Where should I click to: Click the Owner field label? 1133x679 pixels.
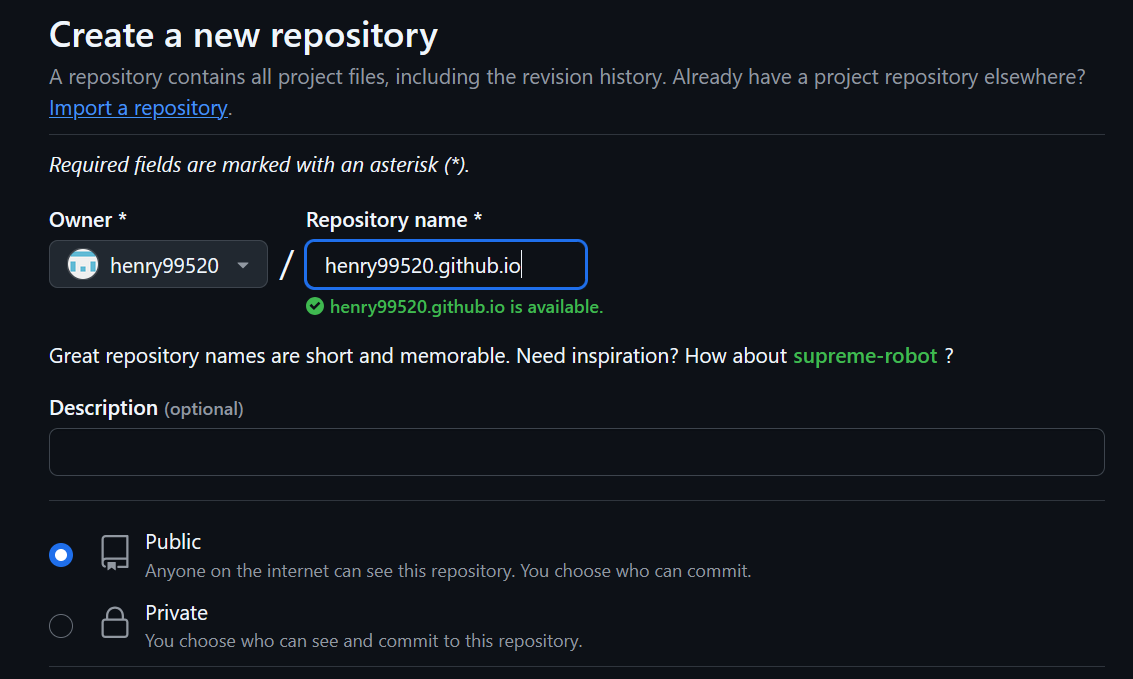[87, 220]
